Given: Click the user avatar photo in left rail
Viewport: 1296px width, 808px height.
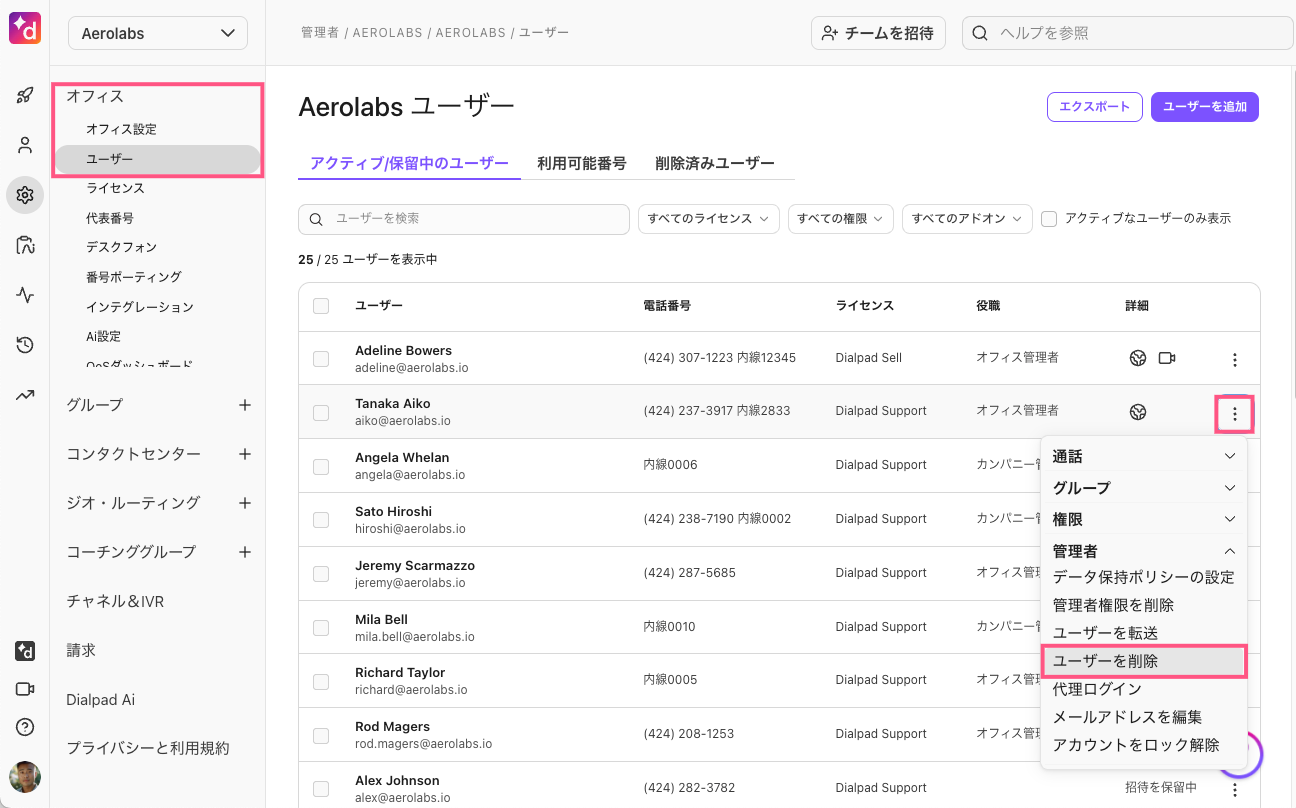Looking at the screenshot, I should (25, 777).
